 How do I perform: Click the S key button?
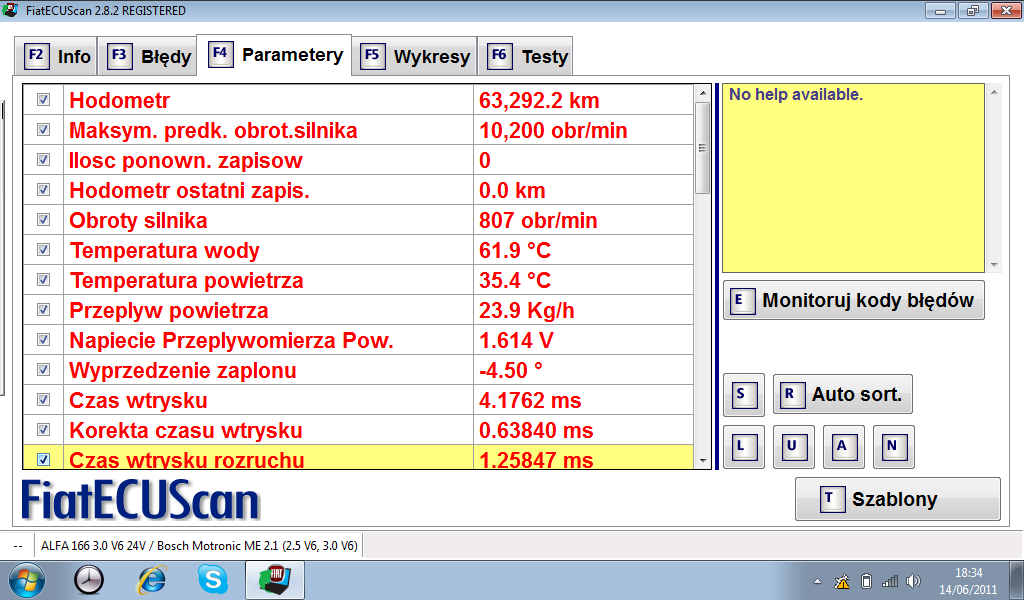pos(744,395)
